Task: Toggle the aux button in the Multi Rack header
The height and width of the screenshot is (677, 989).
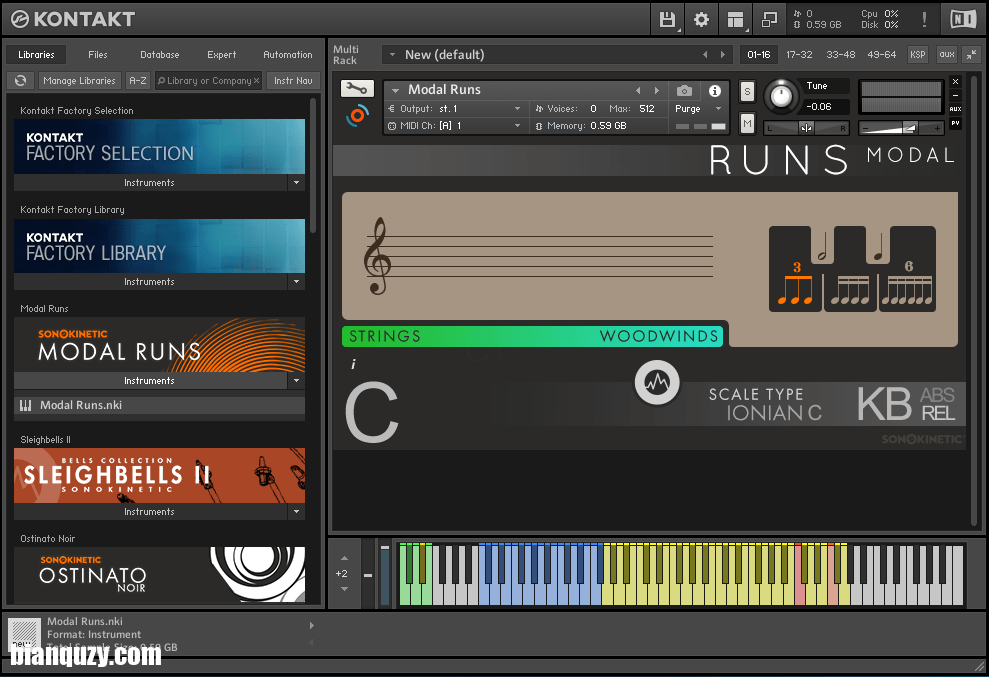Action: click(x=947, y=55)
